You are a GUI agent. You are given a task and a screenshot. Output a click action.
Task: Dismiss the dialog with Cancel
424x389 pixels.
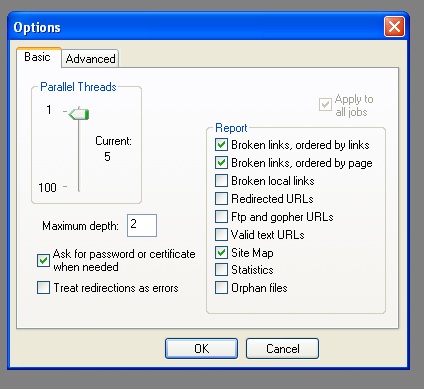282,349
